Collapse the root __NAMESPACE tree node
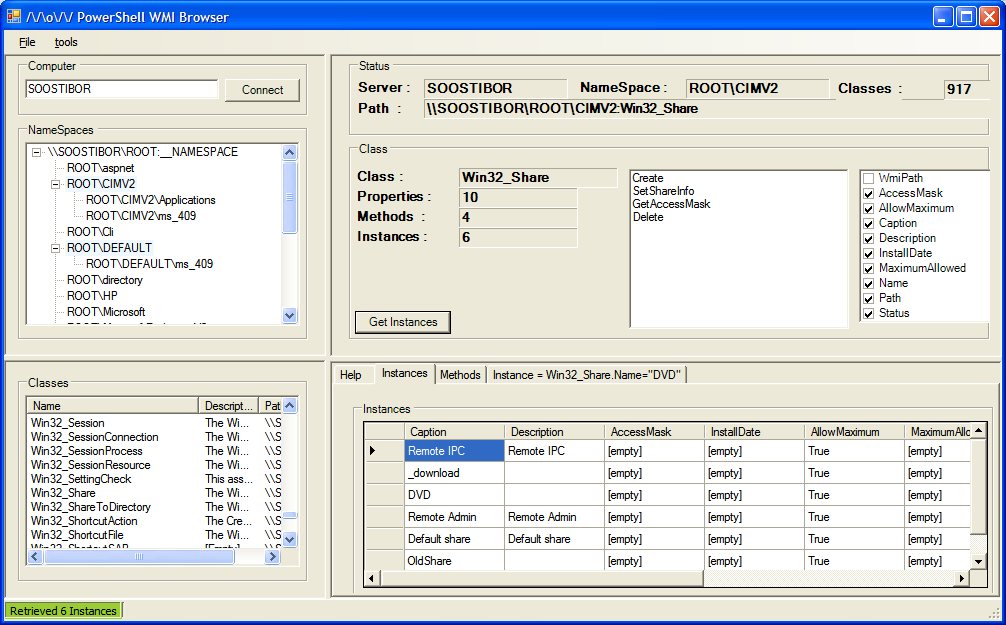The height and width of the screenshot is (625, 1006). (37, 152)
